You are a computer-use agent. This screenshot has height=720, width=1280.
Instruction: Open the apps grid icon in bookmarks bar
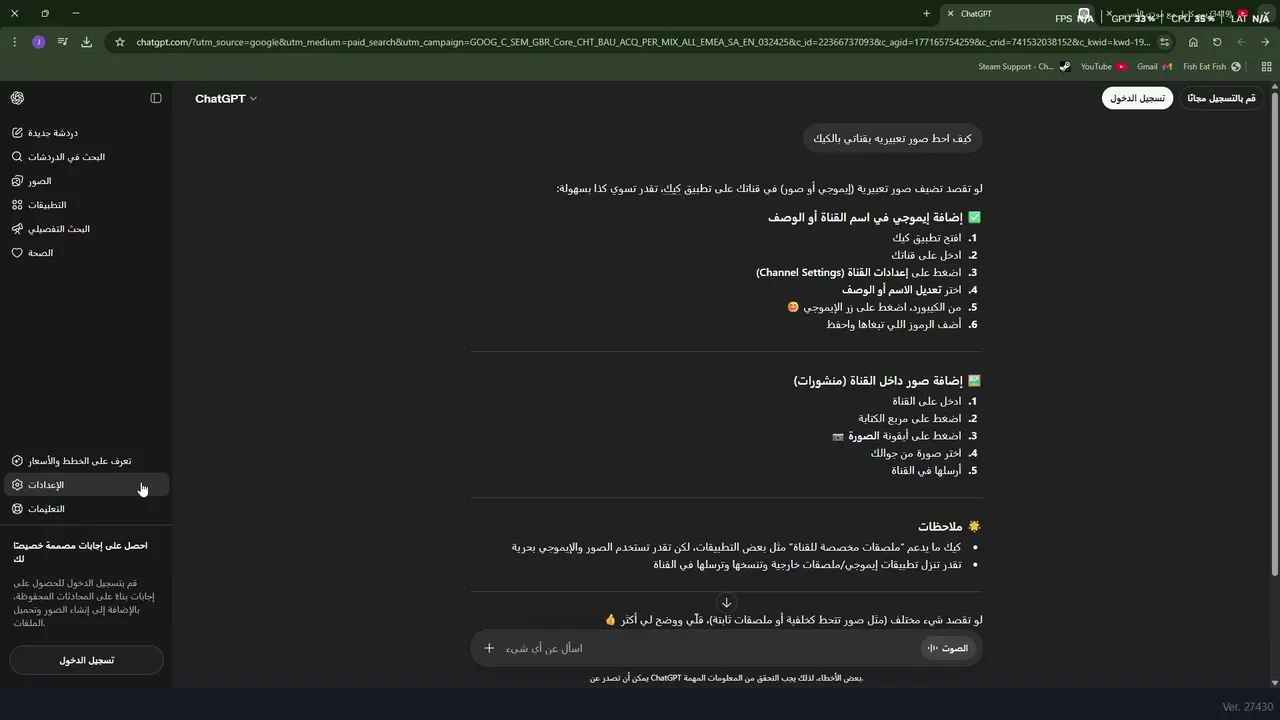(x=1266, y=67)
